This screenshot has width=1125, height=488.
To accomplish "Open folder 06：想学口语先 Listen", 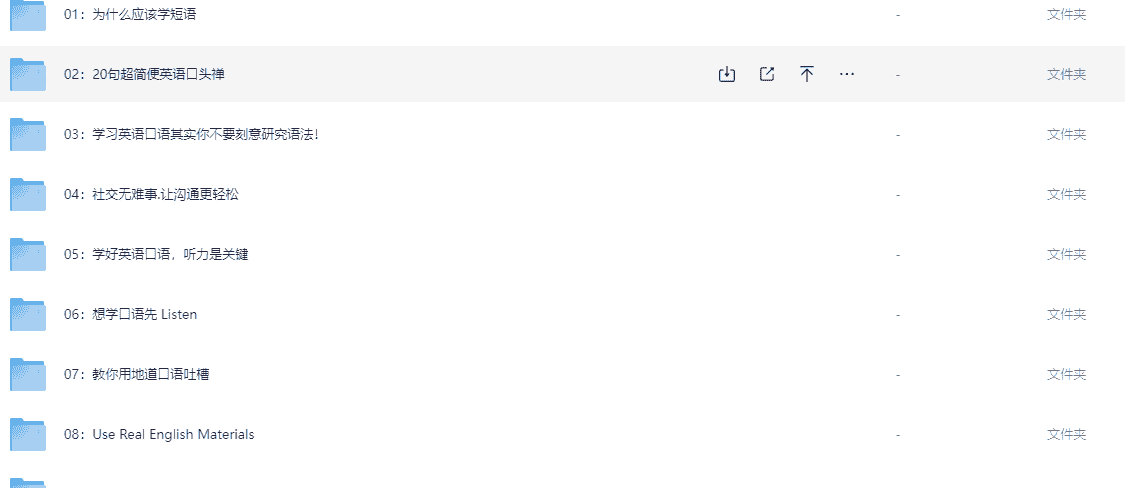I will coord(131,314).
